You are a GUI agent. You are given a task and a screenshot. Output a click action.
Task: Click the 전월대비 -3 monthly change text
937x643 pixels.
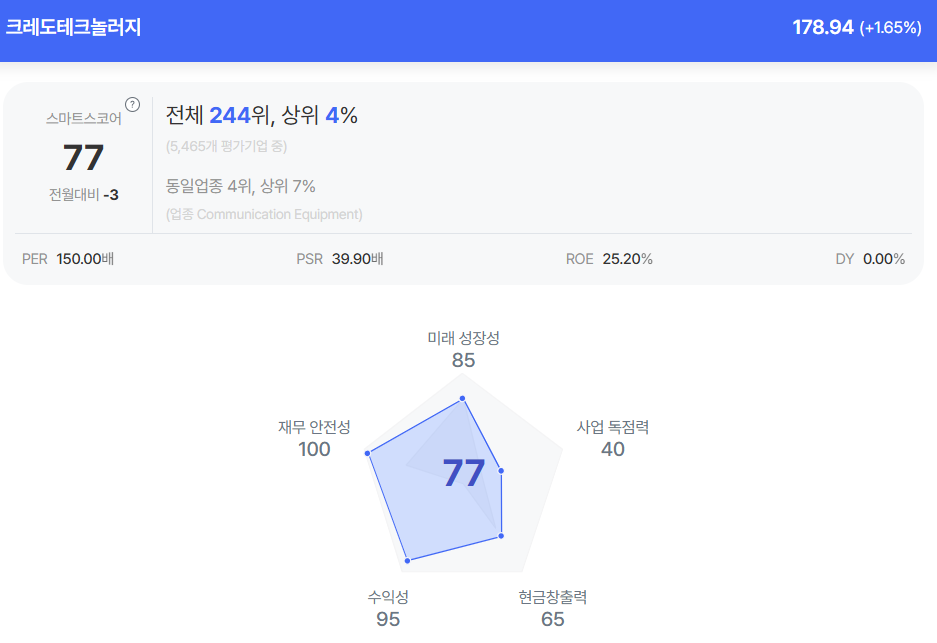click(x=83, y=194)
